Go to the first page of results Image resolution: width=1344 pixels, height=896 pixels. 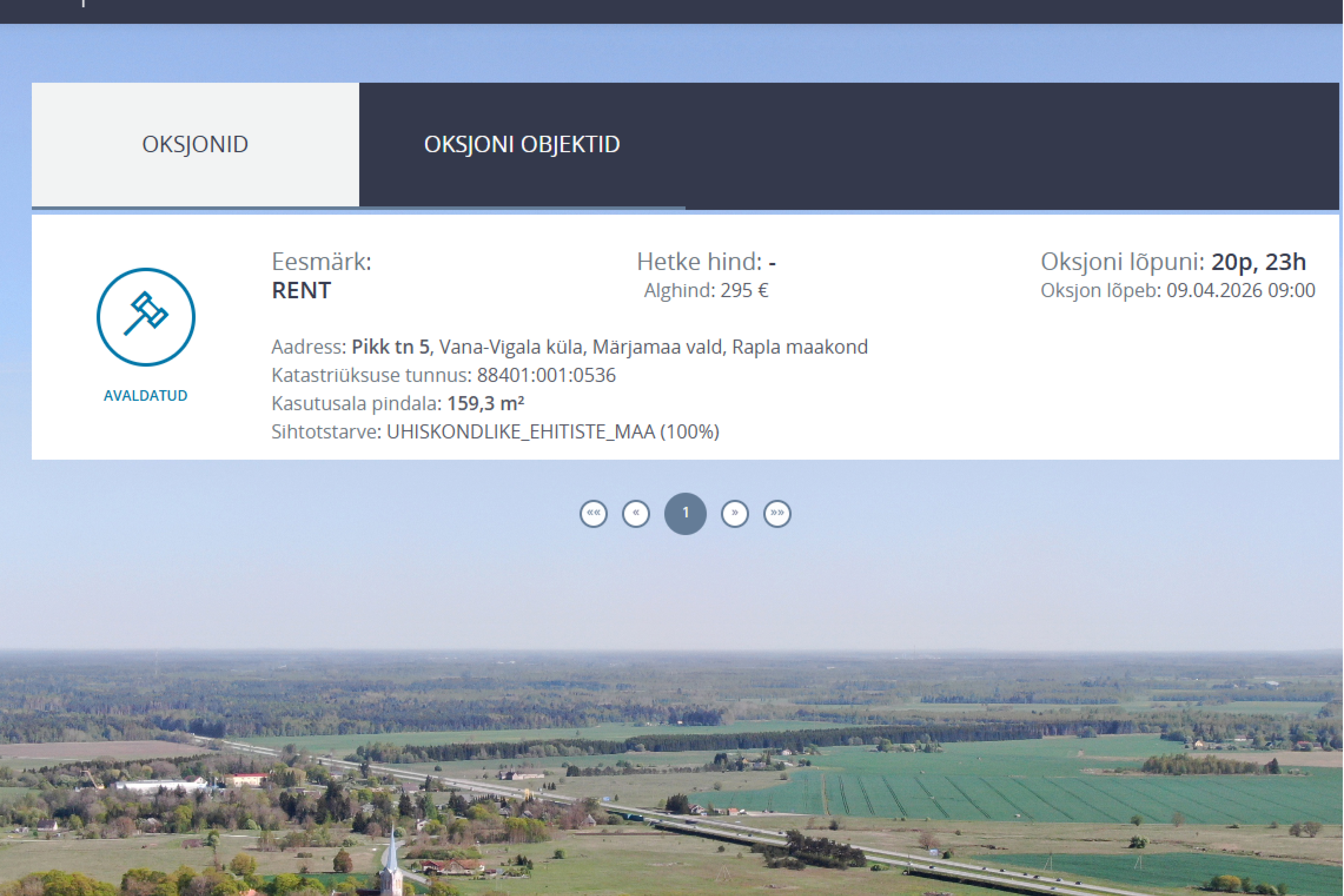point(593,513)
